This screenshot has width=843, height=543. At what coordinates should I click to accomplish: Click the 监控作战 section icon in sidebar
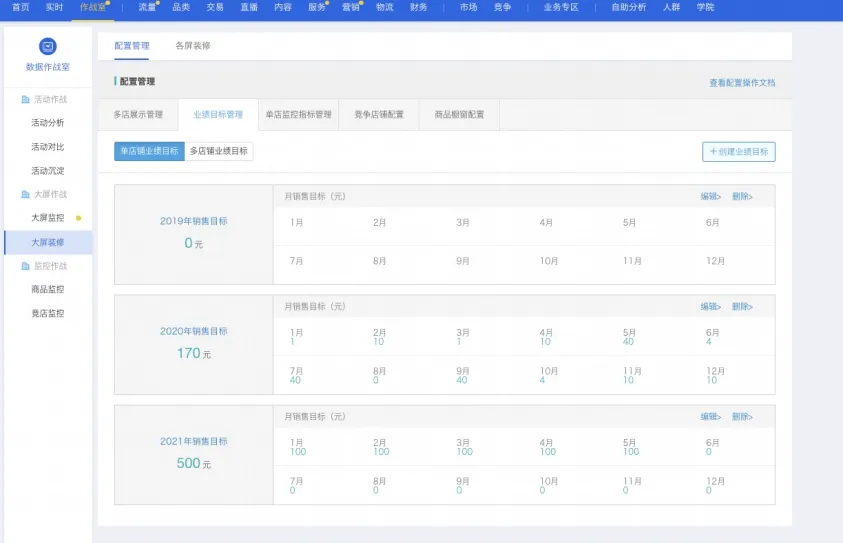[x=25, y=266]
